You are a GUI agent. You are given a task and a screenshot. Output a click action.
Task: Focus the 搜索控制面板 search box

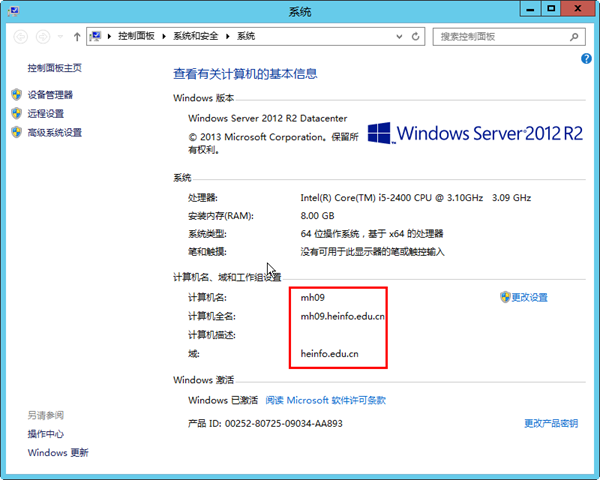[x=509, y=37]
